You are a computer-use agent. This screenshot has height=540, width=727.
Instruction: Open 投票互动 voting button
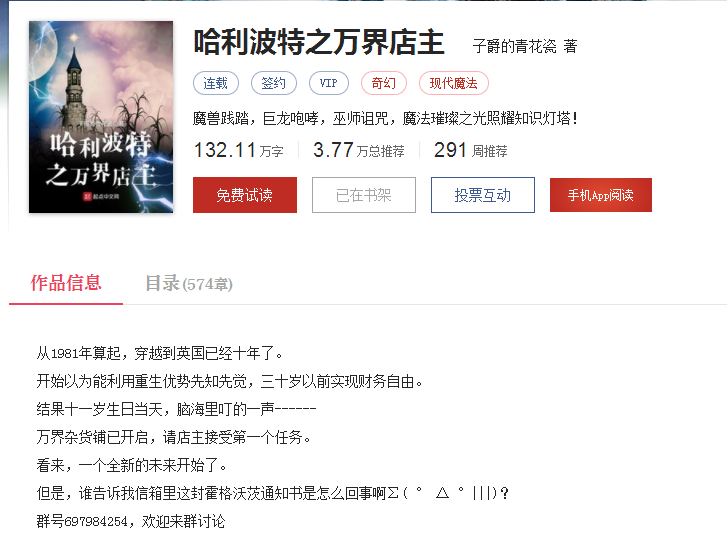pos(483,195)
